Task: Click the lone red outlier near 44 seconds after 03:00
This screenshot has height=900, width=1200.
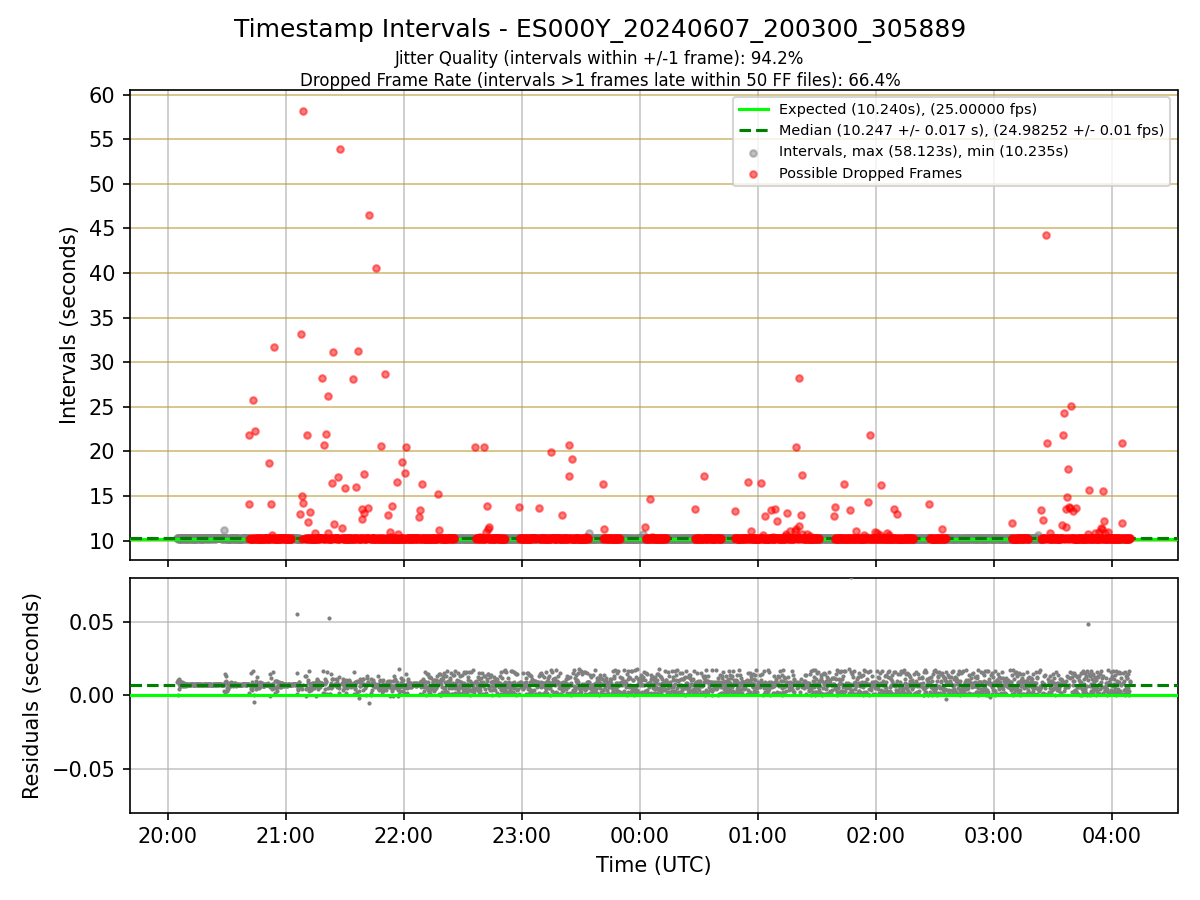Action: point(1046,235)
